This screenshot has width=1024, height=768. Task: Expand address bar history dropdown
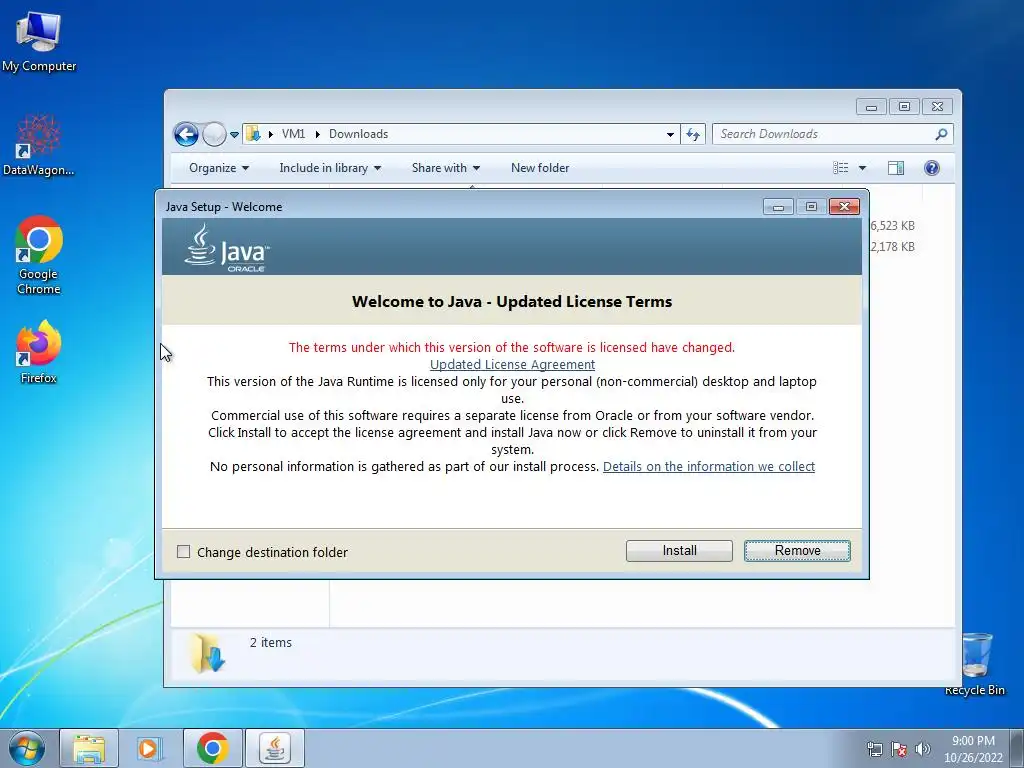(x=670, y=134)
